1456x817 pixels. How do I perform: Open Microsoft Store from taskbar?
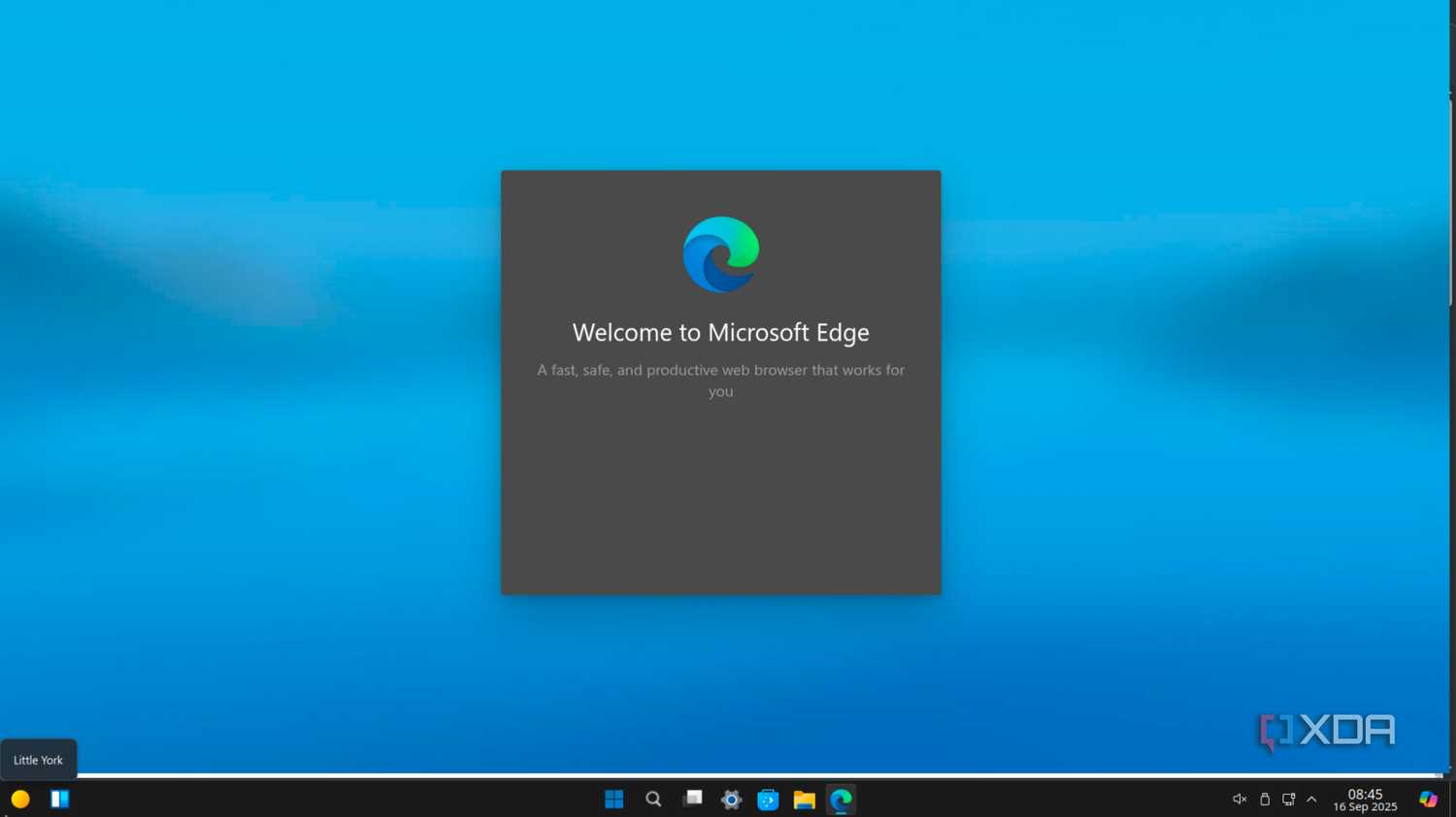pos(768,800)
